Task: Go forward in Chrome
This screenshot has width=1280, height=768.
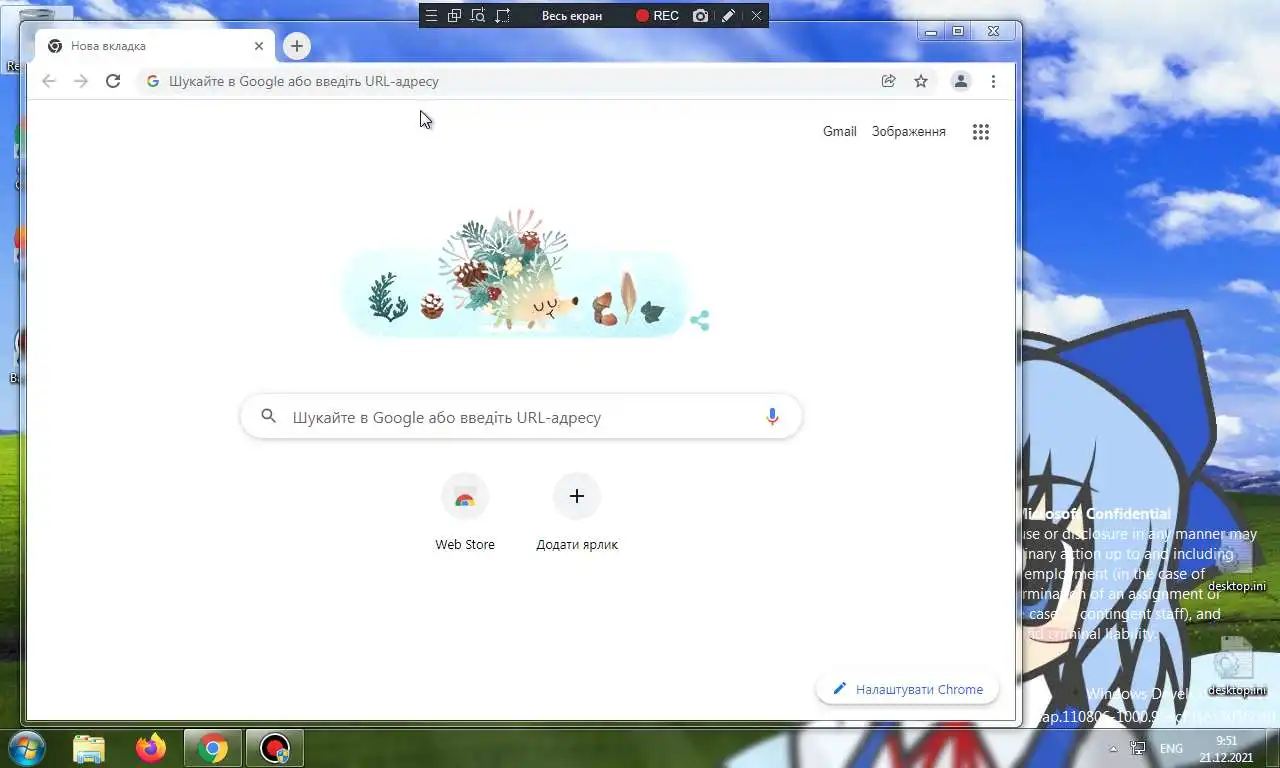Action: [x=81, y=81]
